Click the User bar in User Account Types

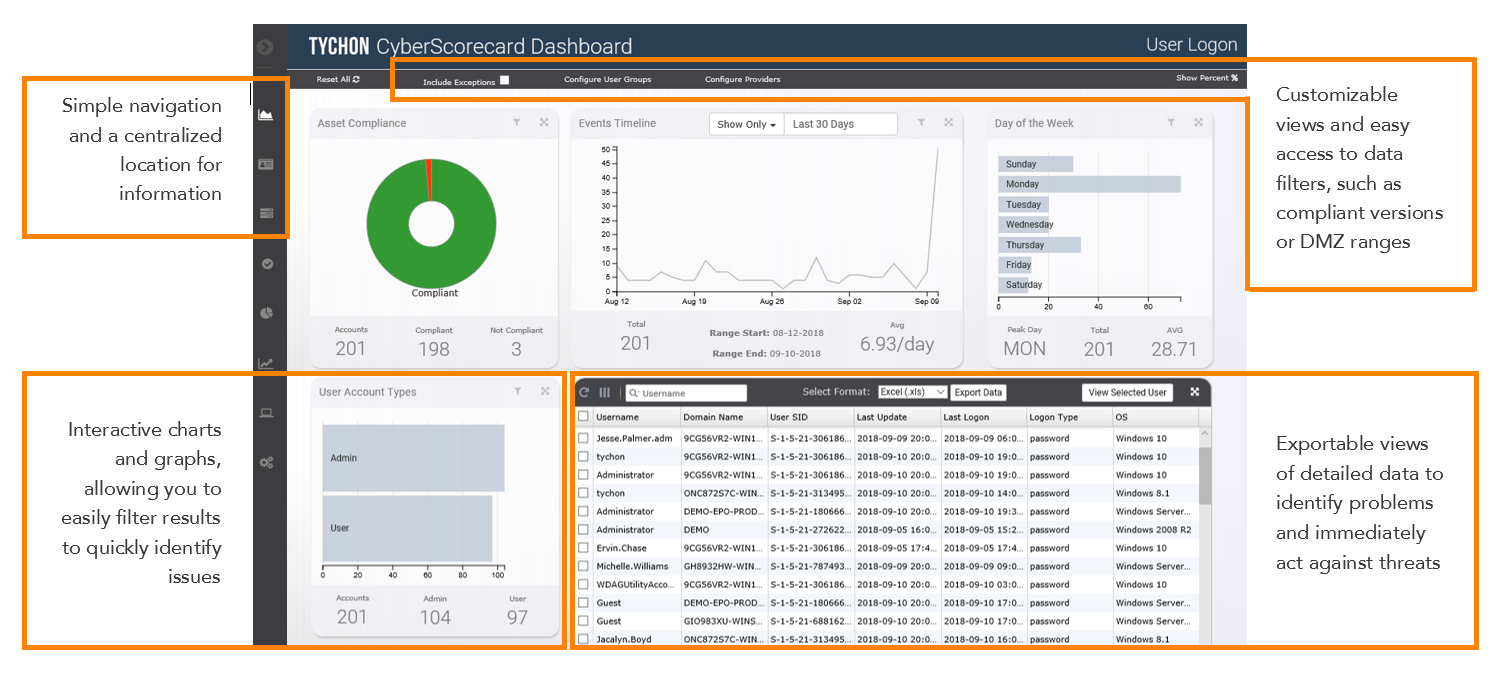(x=408, y=528)
